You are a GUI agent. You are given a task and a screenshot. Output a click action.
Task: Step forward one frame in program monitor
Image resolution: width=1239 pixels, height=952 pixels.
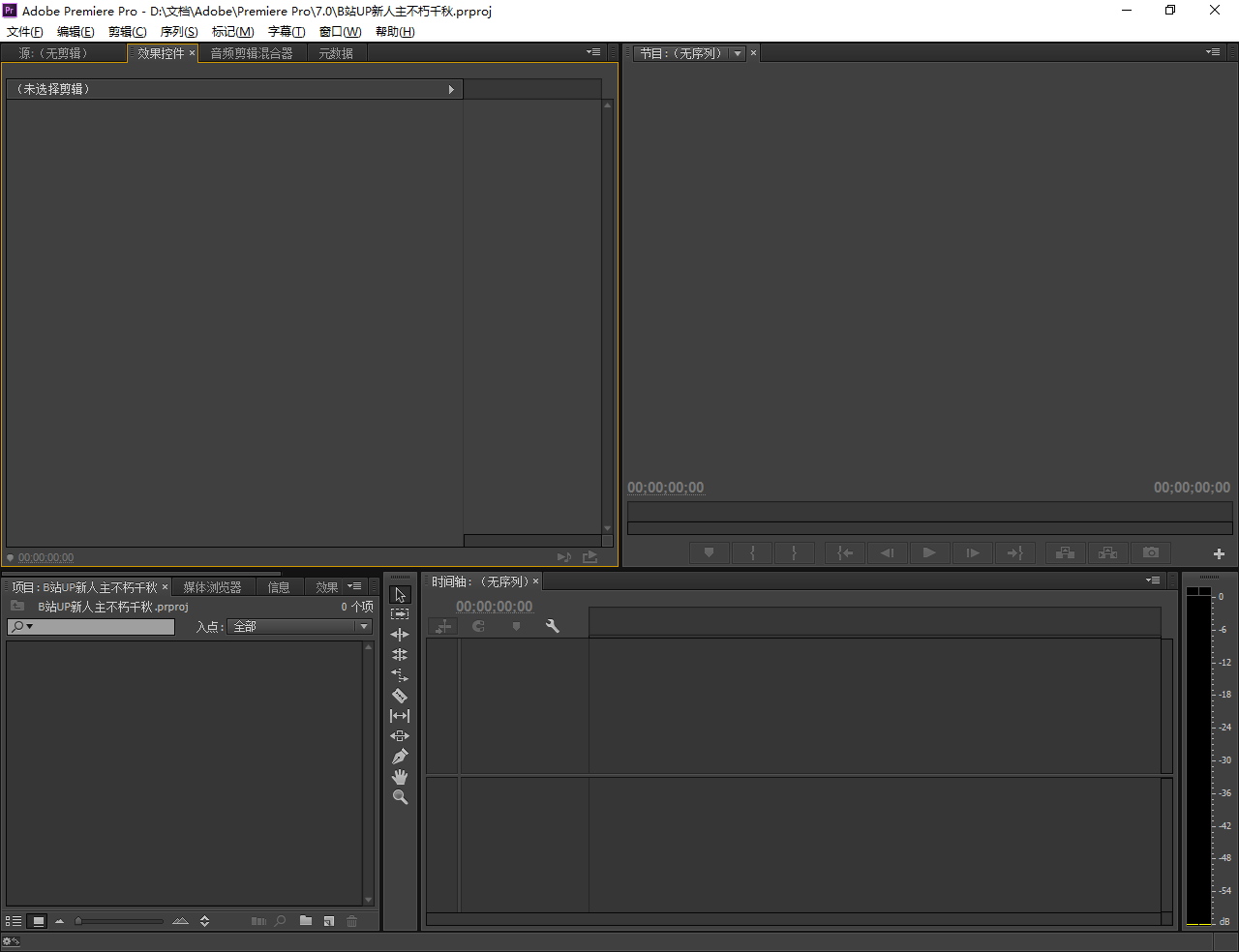point(972,552)
